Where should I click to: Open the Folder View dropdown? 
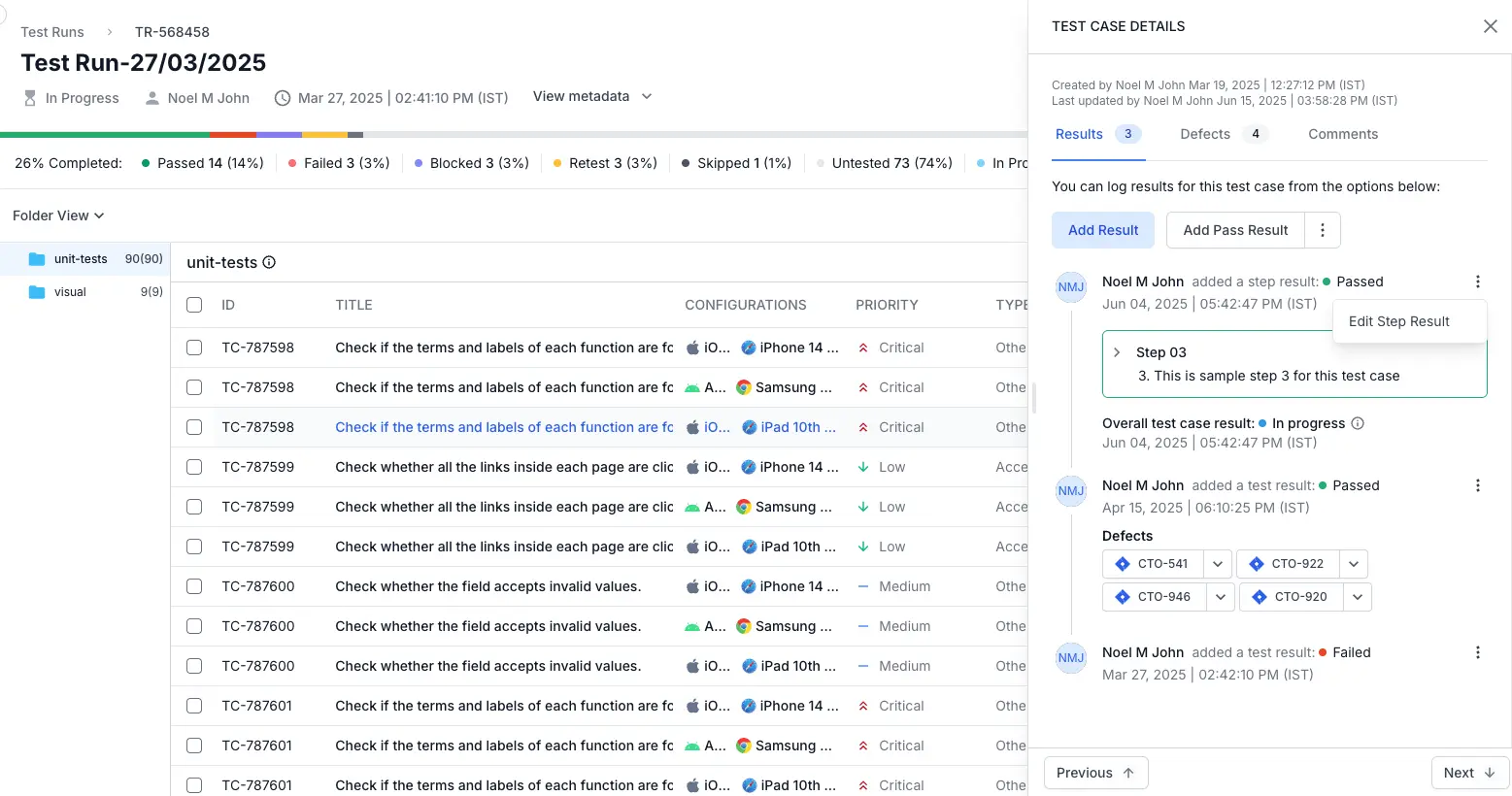click(58, 216)
